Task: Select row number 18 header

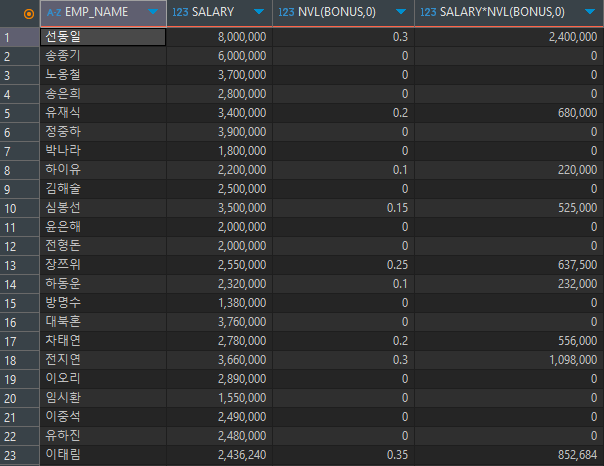Action: [x=20, y=360]
